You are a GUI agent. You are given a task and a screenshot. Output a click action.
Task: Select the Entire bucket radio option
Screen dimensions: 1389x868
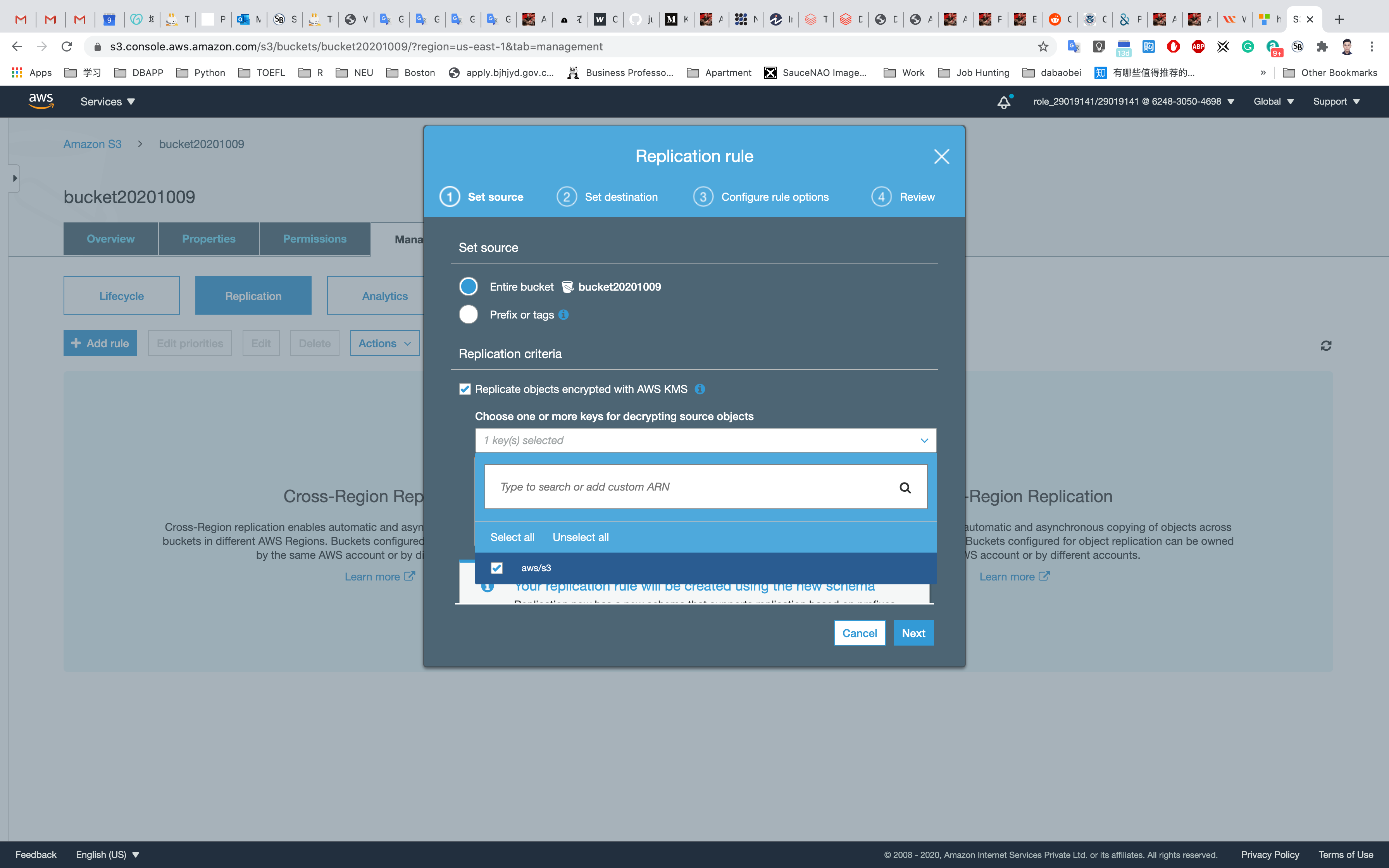pyautogui.click(x=468, y=286)
